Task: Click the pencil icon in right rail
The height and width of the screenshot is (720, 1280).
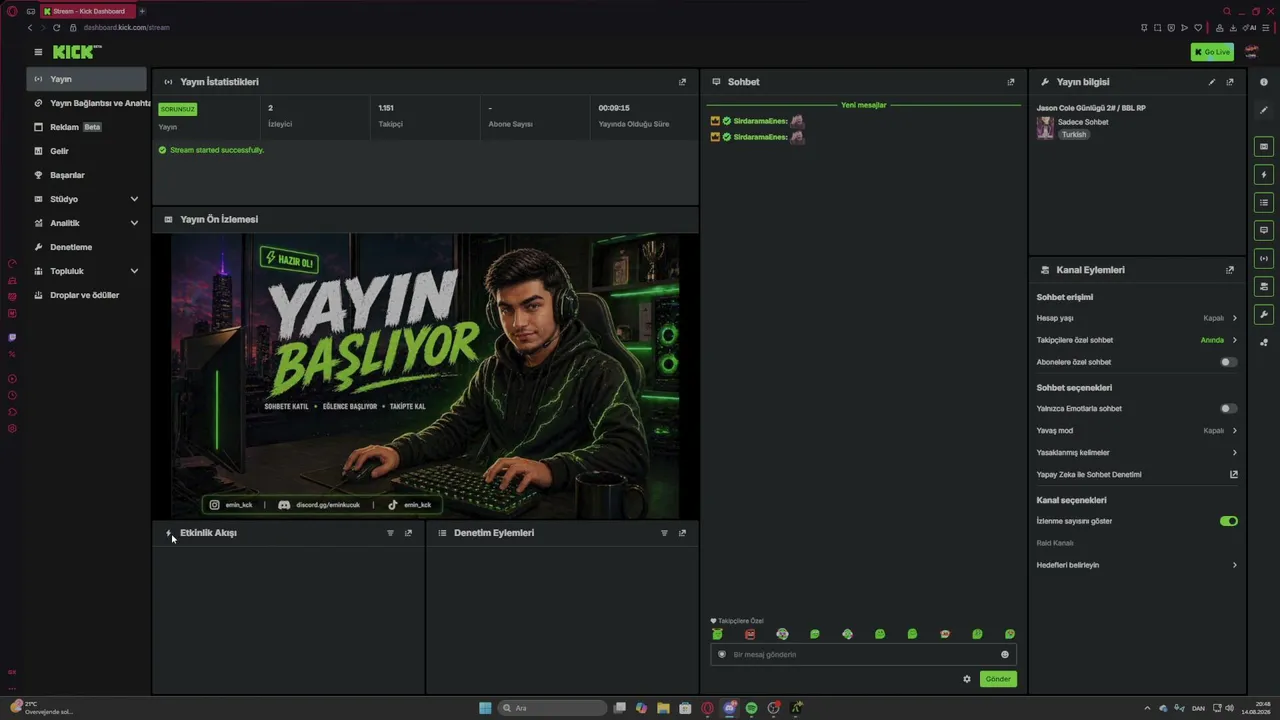Action: [x=1264, y=110]
